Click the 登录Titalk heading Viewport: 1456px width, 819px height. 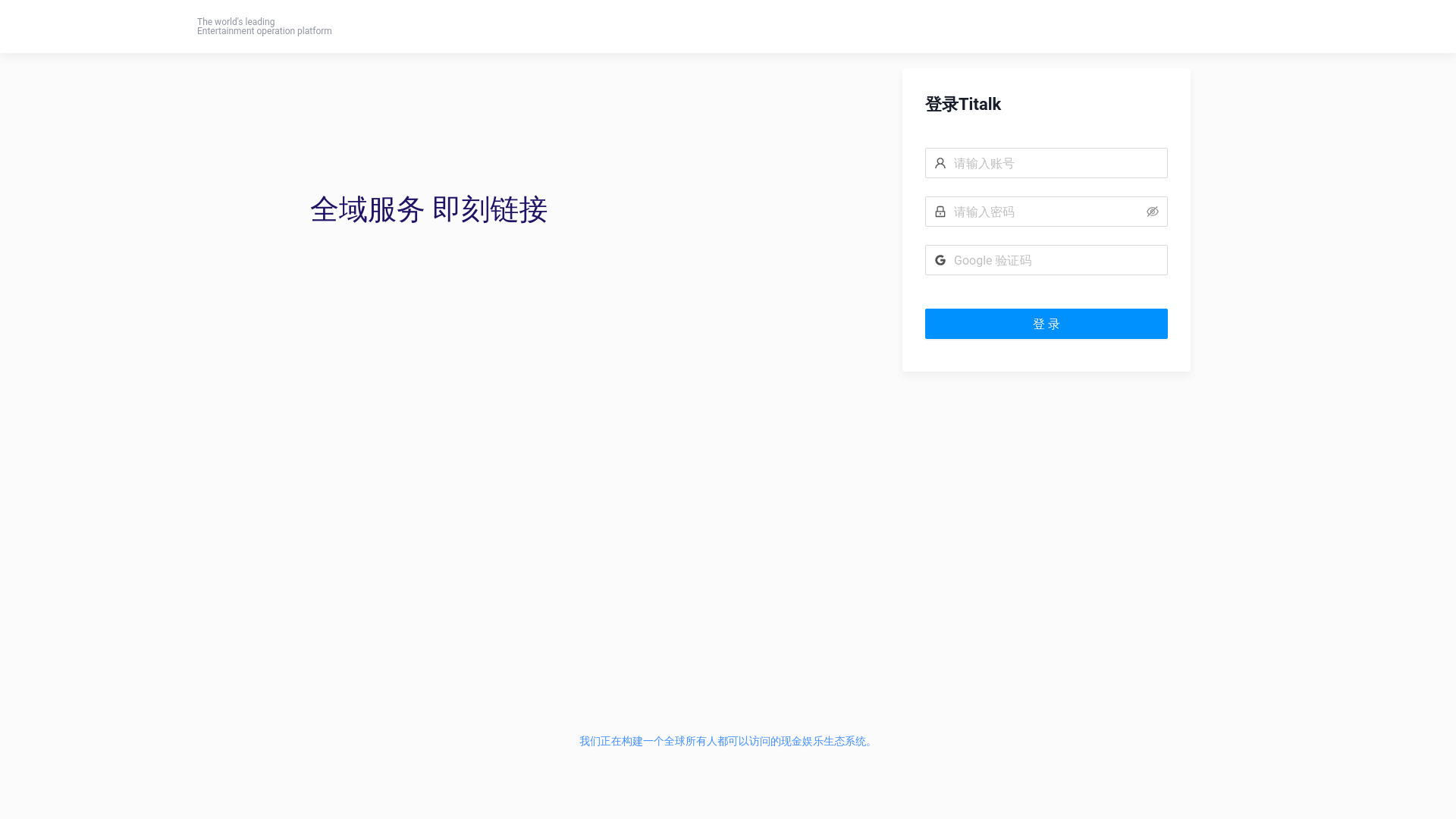coord(963,105)
